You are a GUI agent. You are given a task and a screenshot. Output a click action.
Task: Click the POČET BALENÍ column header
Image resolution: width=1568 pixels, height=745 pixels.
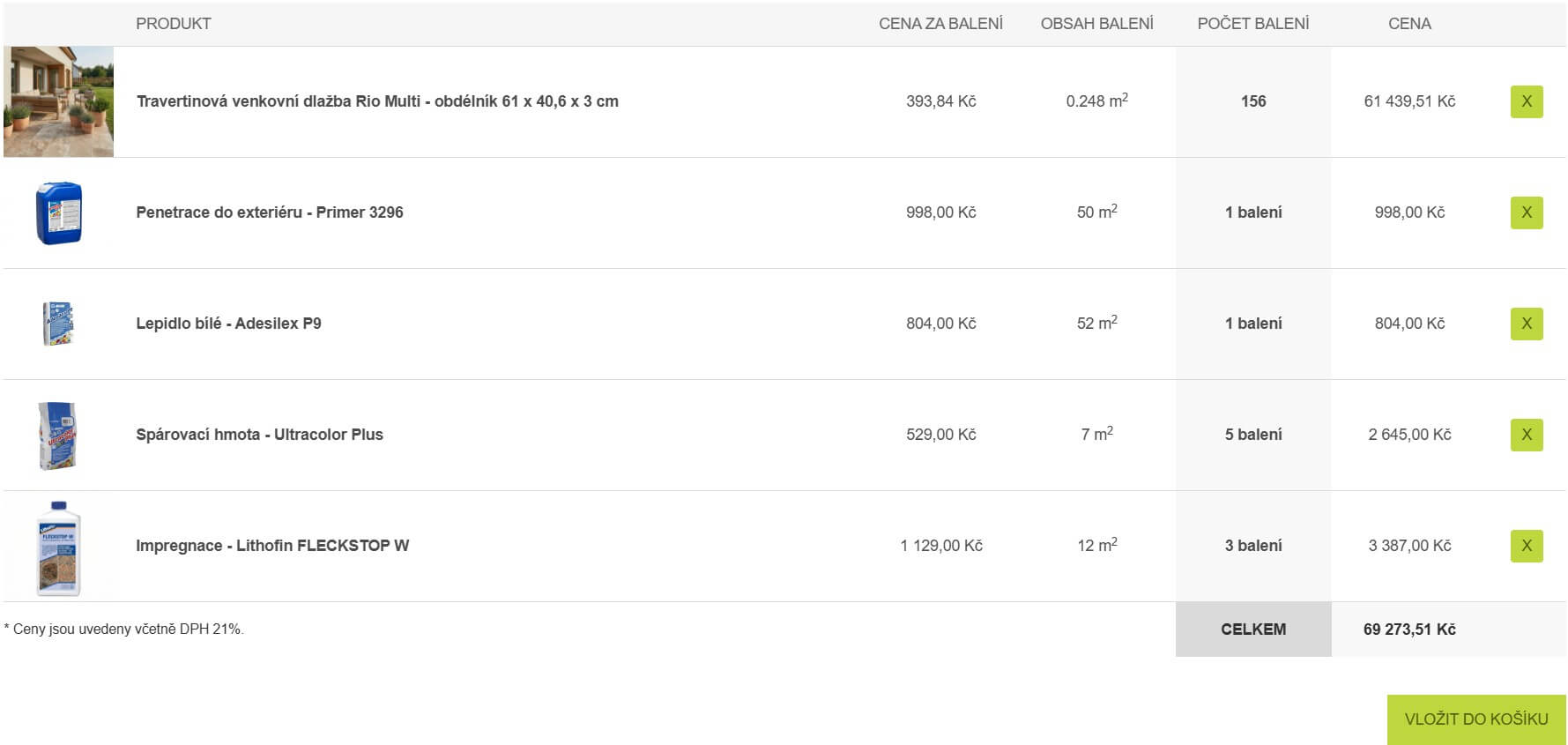pos(1252,24)
